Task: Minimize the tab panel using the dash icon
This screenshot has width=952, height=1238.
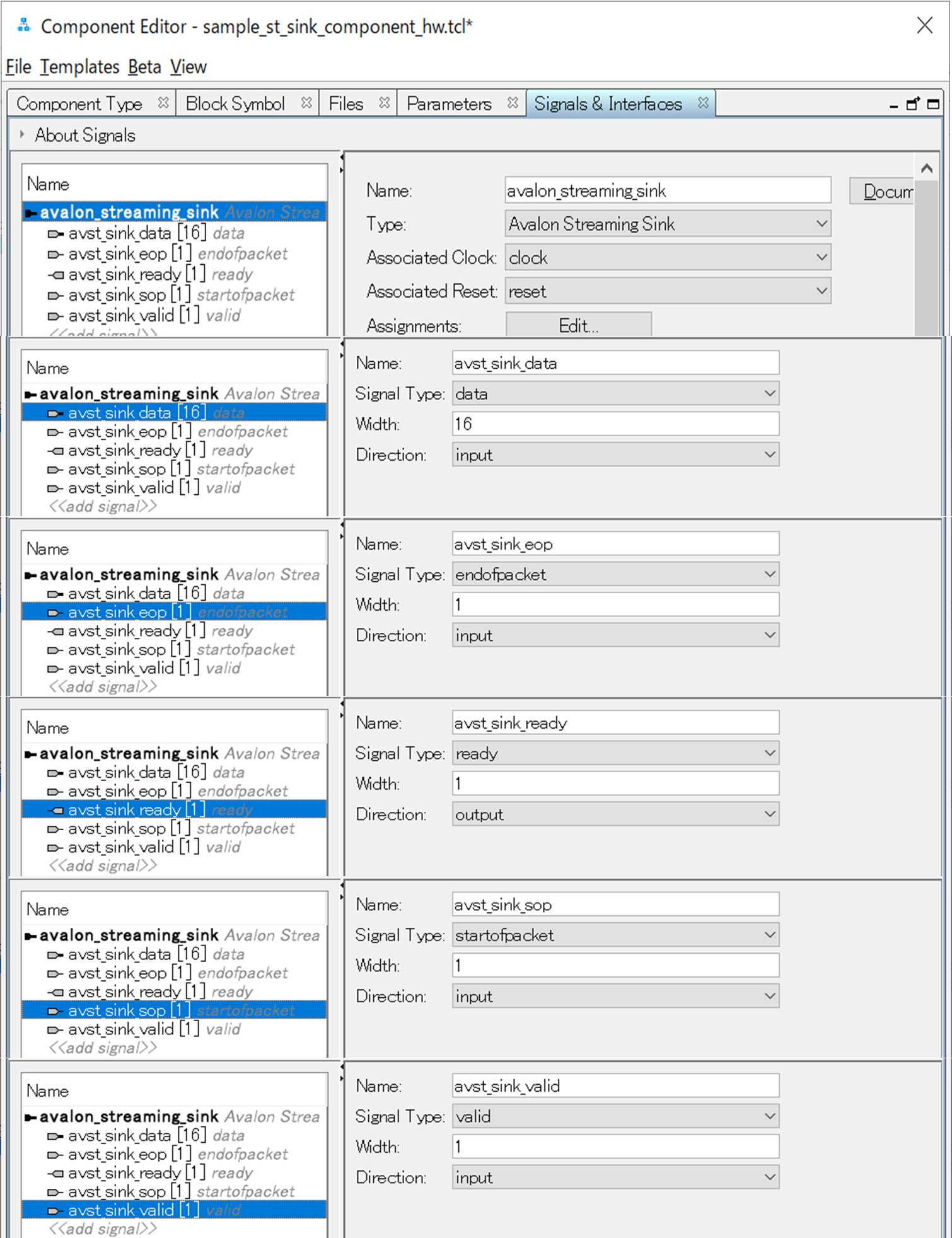Action: tap(893, 105)
